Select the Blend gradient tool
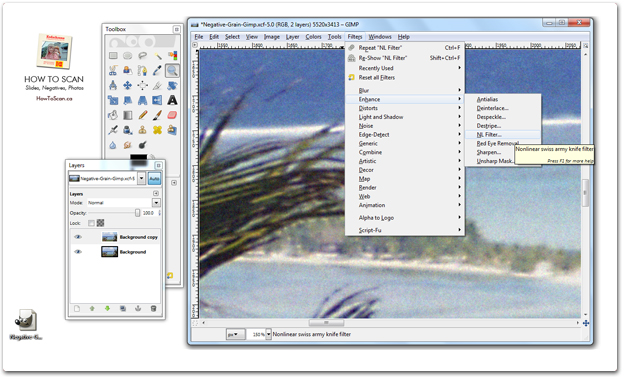This screenshot has height=377, width=630. click(128, 115)
